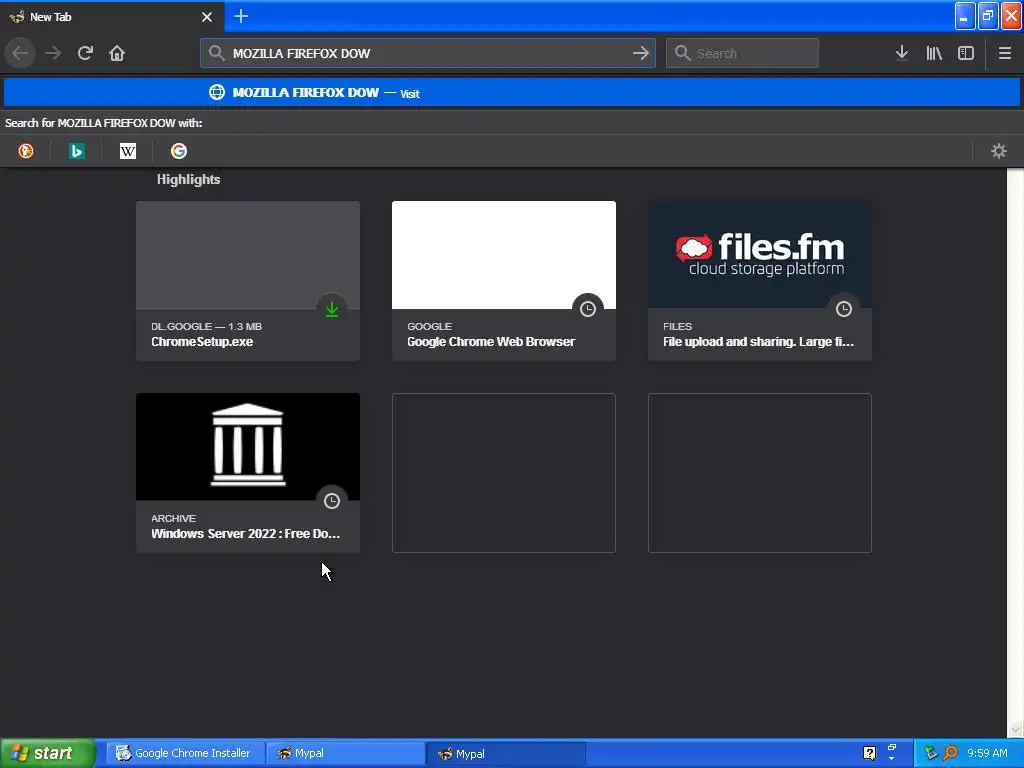Click the Search input box

coord(742,53)
